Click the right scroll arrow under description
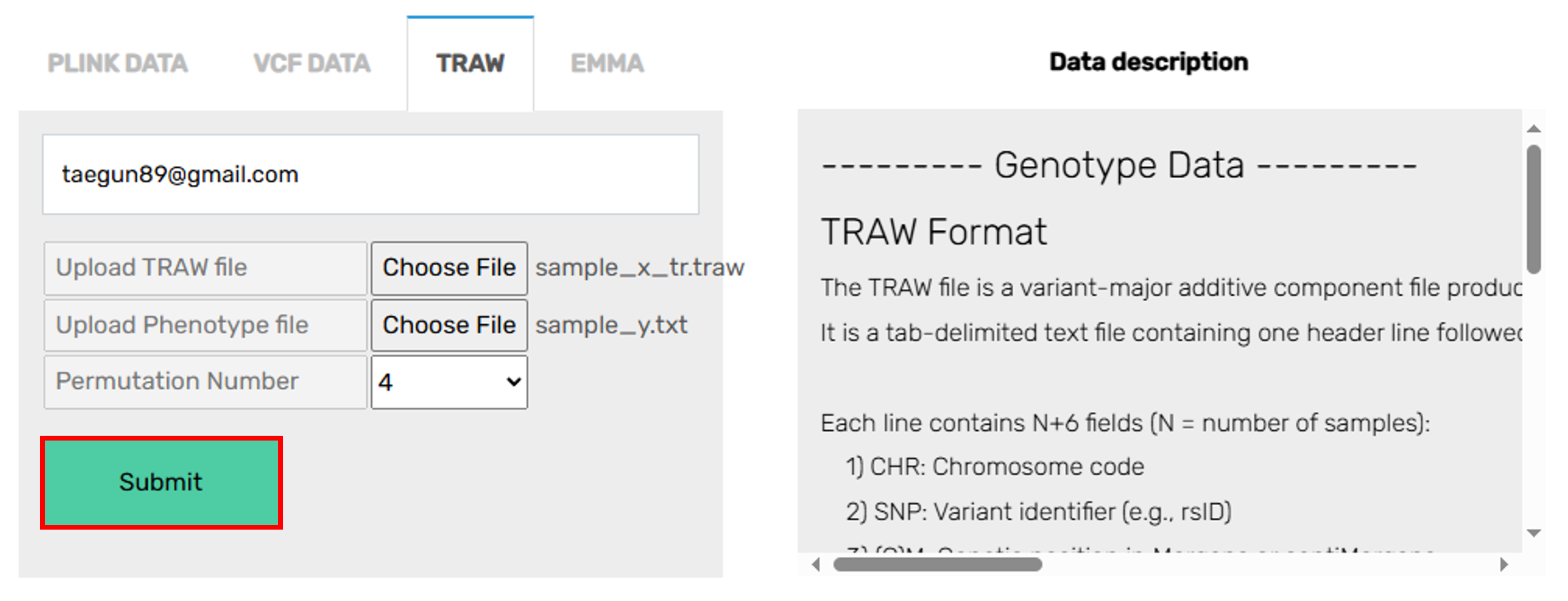 (1504, 564)
